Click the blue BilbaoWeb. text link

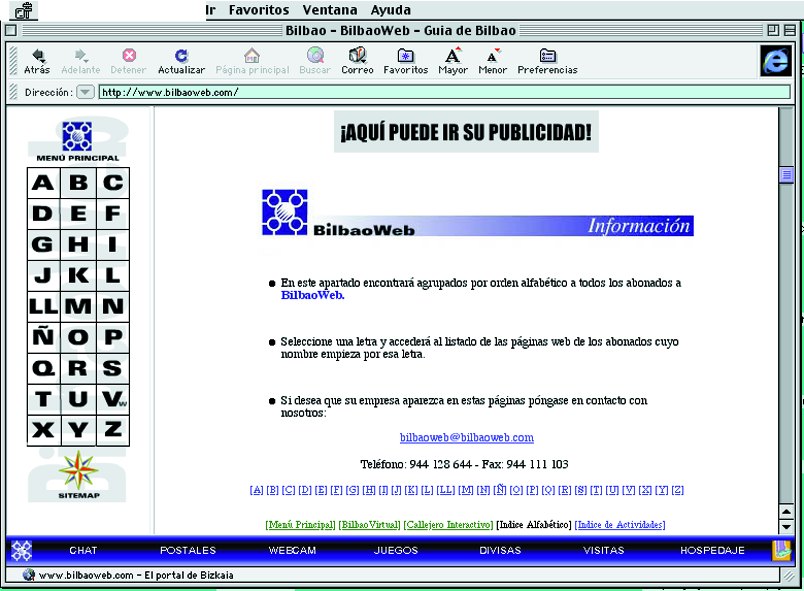point(312,295)
